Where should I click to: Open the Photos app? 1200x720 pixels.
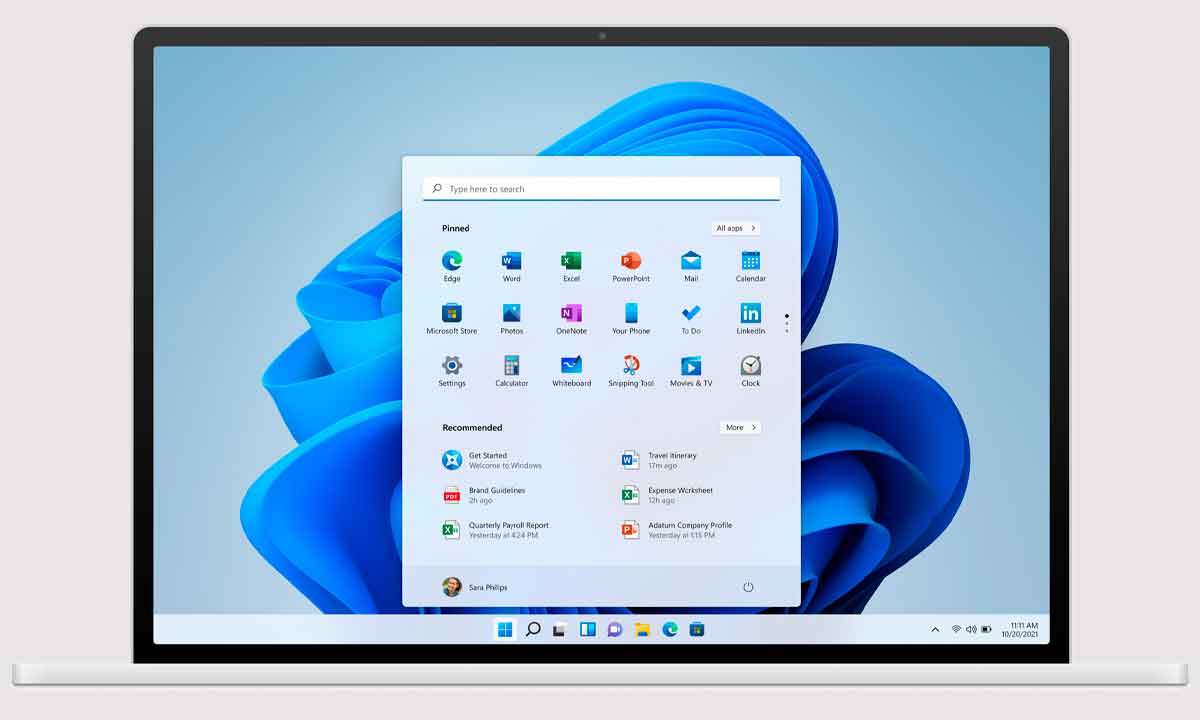pos(511,315)
